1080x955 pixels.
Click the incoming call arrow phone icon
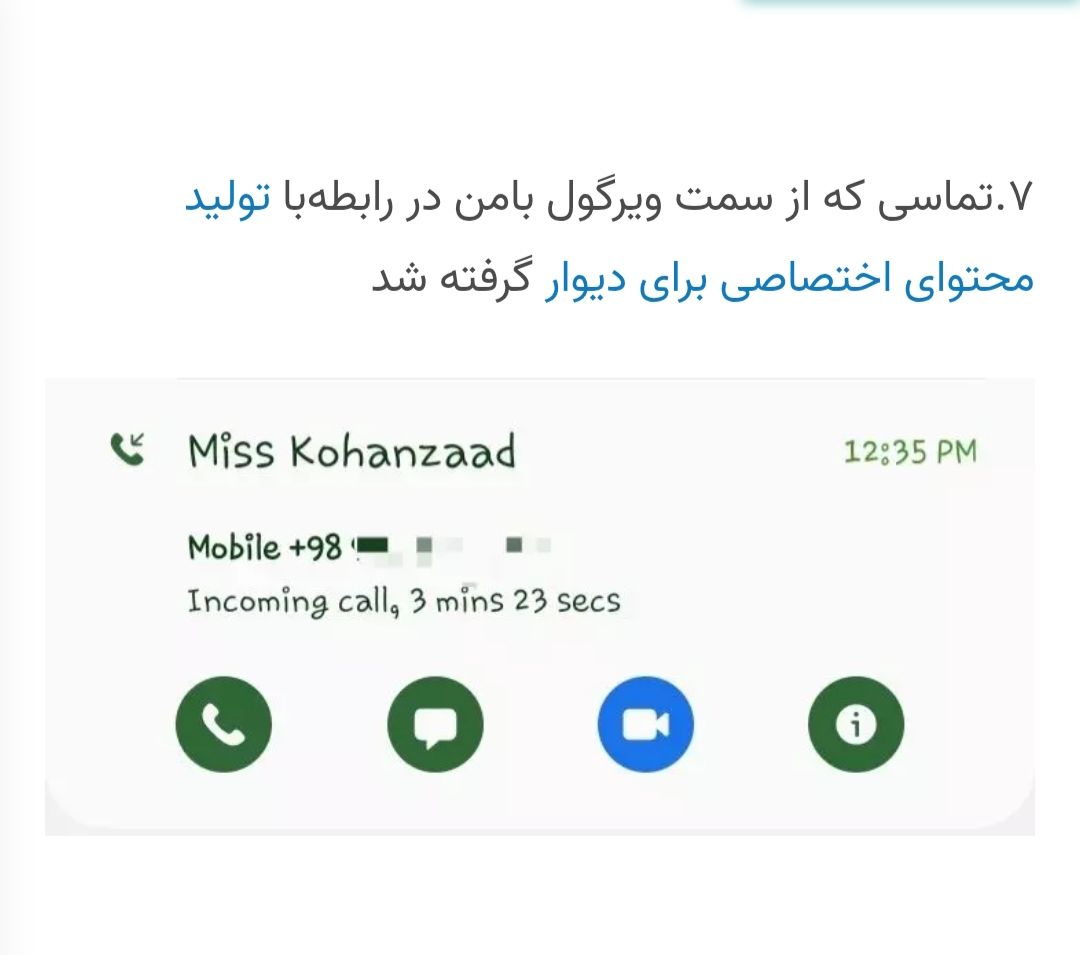click(x=127, y=450)
